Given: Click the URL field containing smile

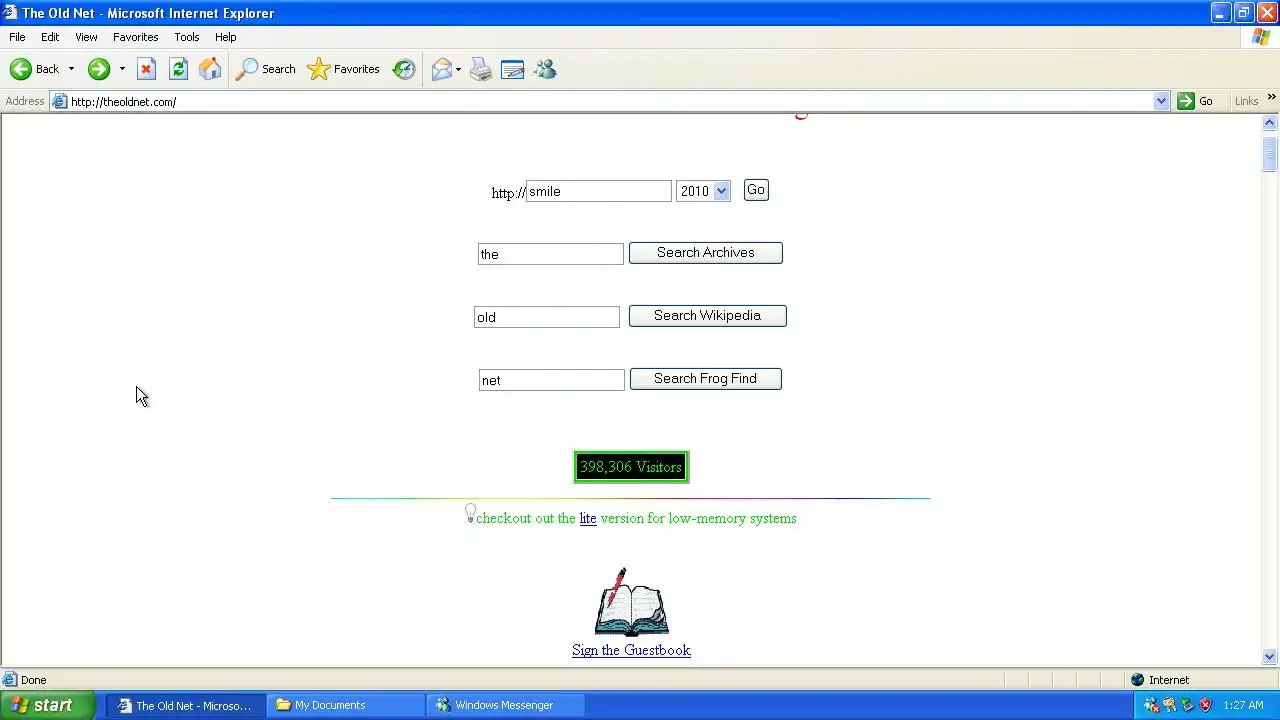Looking at the screenshot, I should [x=599, y=191].
